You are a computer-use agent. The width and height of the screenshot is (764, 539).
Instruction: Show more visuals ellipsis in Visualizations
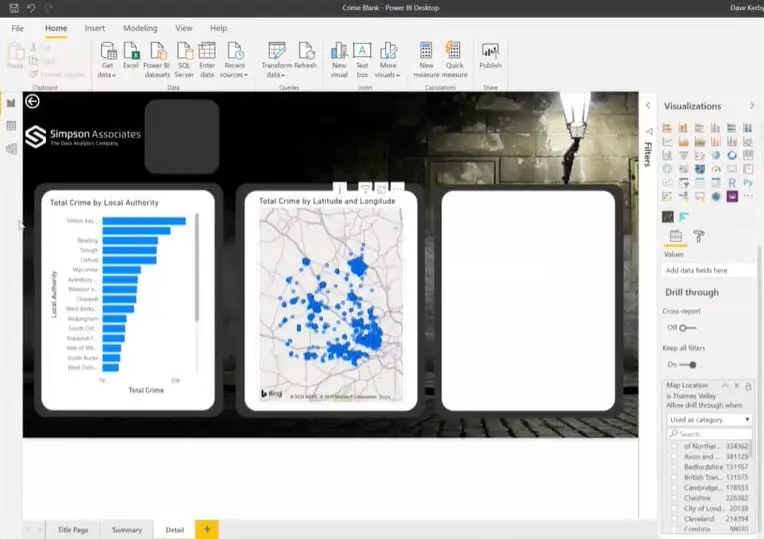748,196
